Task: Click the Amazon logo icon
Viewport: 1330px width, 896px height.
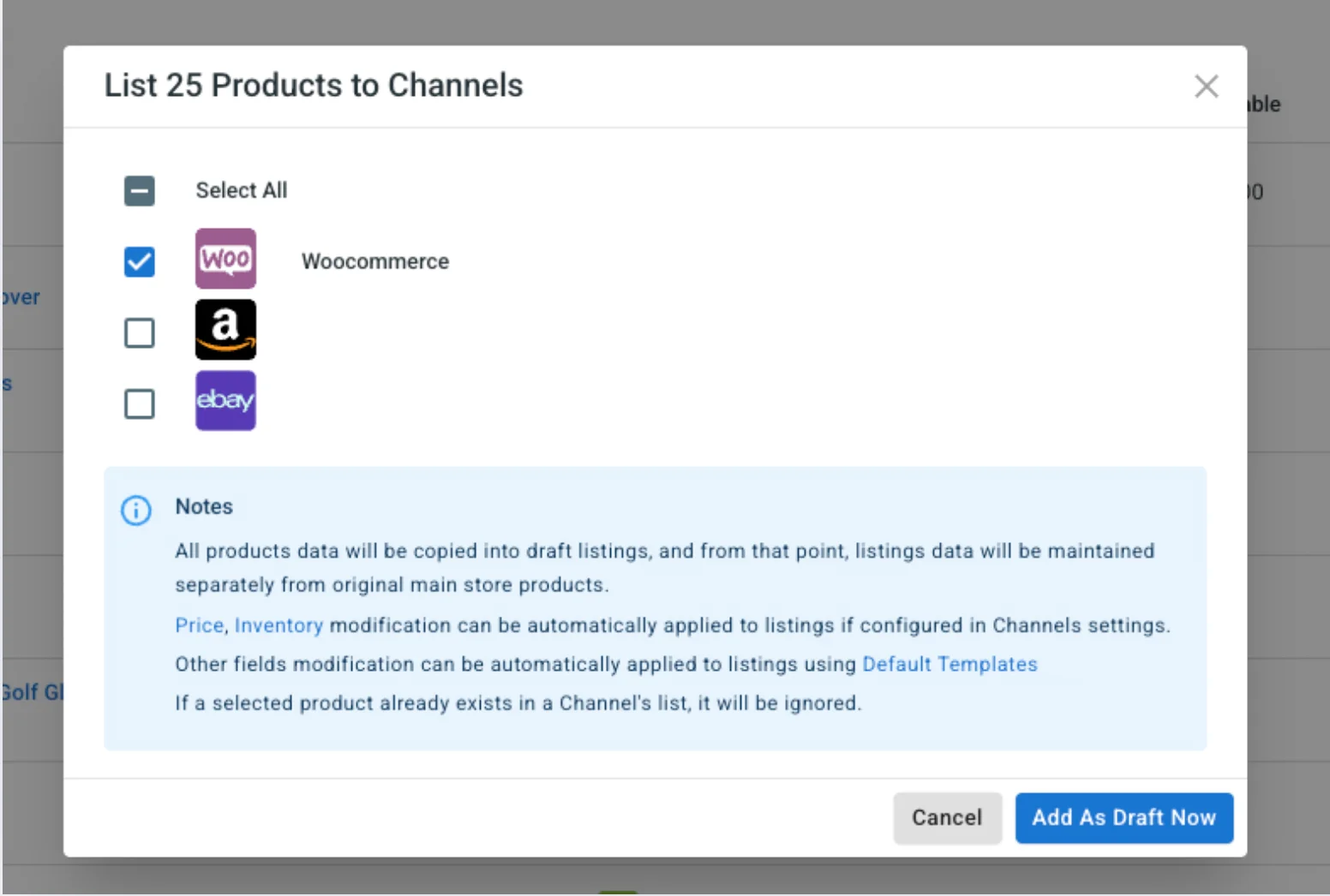Action: pos(225,330)
